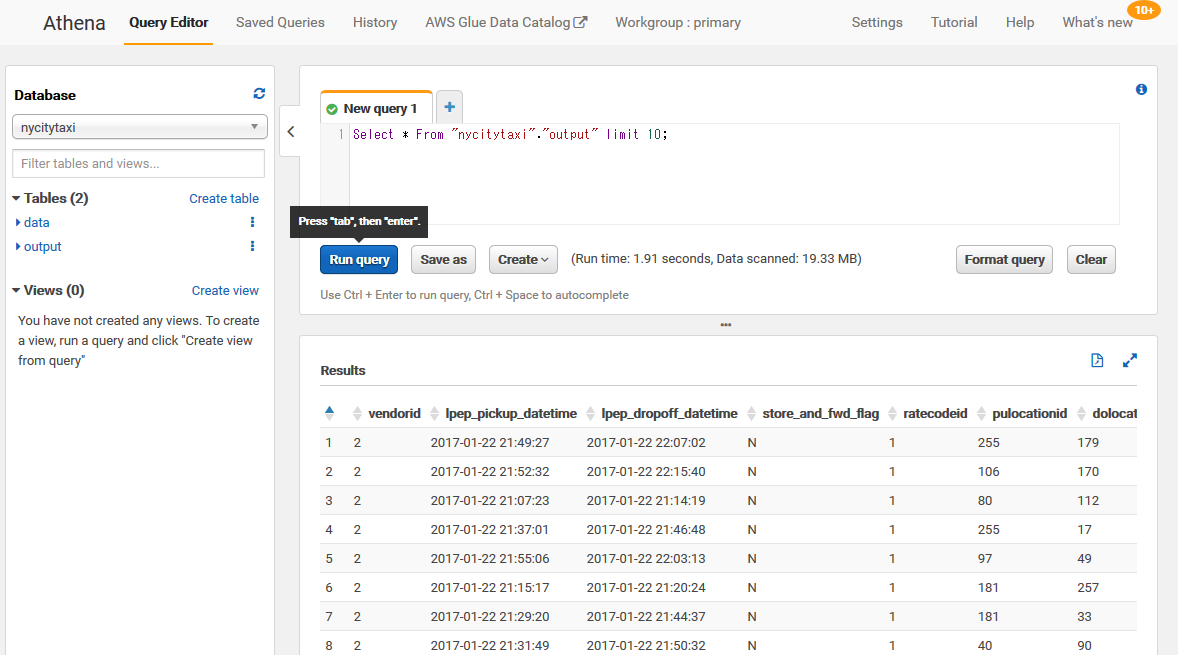Collapse the left database panel arrow
The image size is (1179, 655).
291,132
